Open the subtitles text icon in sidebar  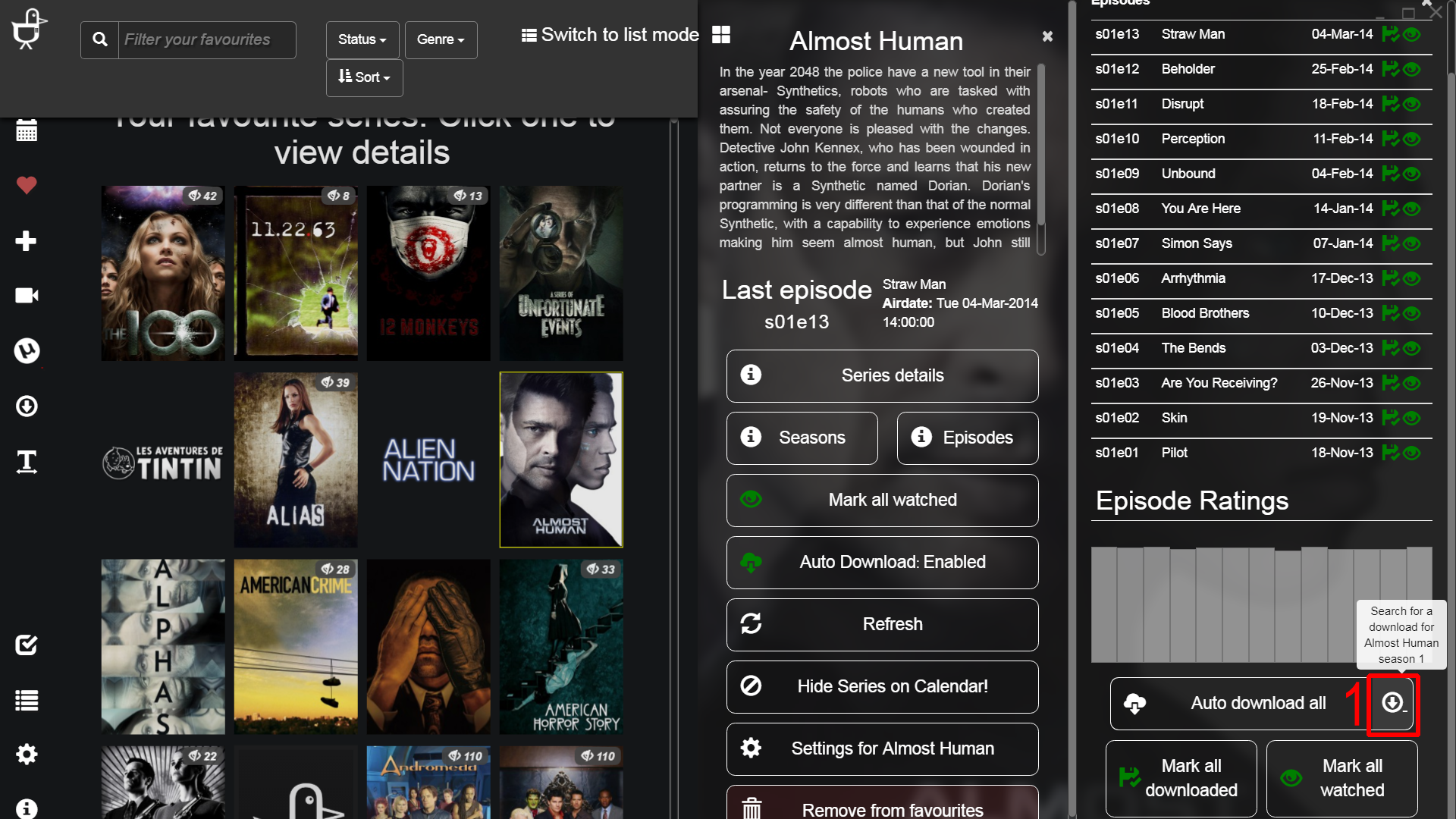click(27, 461)
